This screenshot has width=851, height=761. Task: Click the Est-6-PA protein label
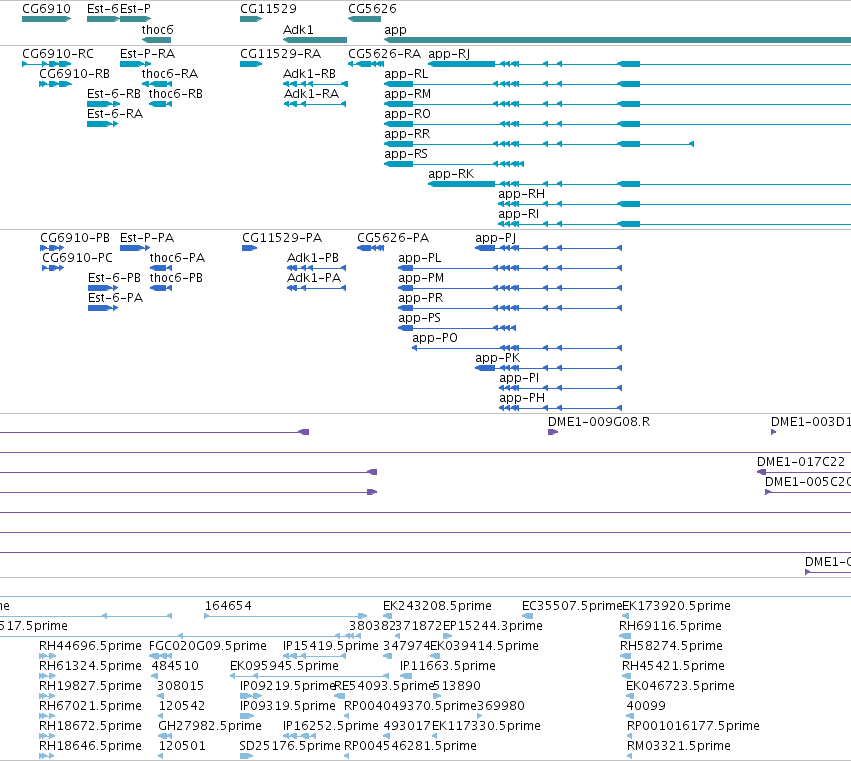point(116,299)
